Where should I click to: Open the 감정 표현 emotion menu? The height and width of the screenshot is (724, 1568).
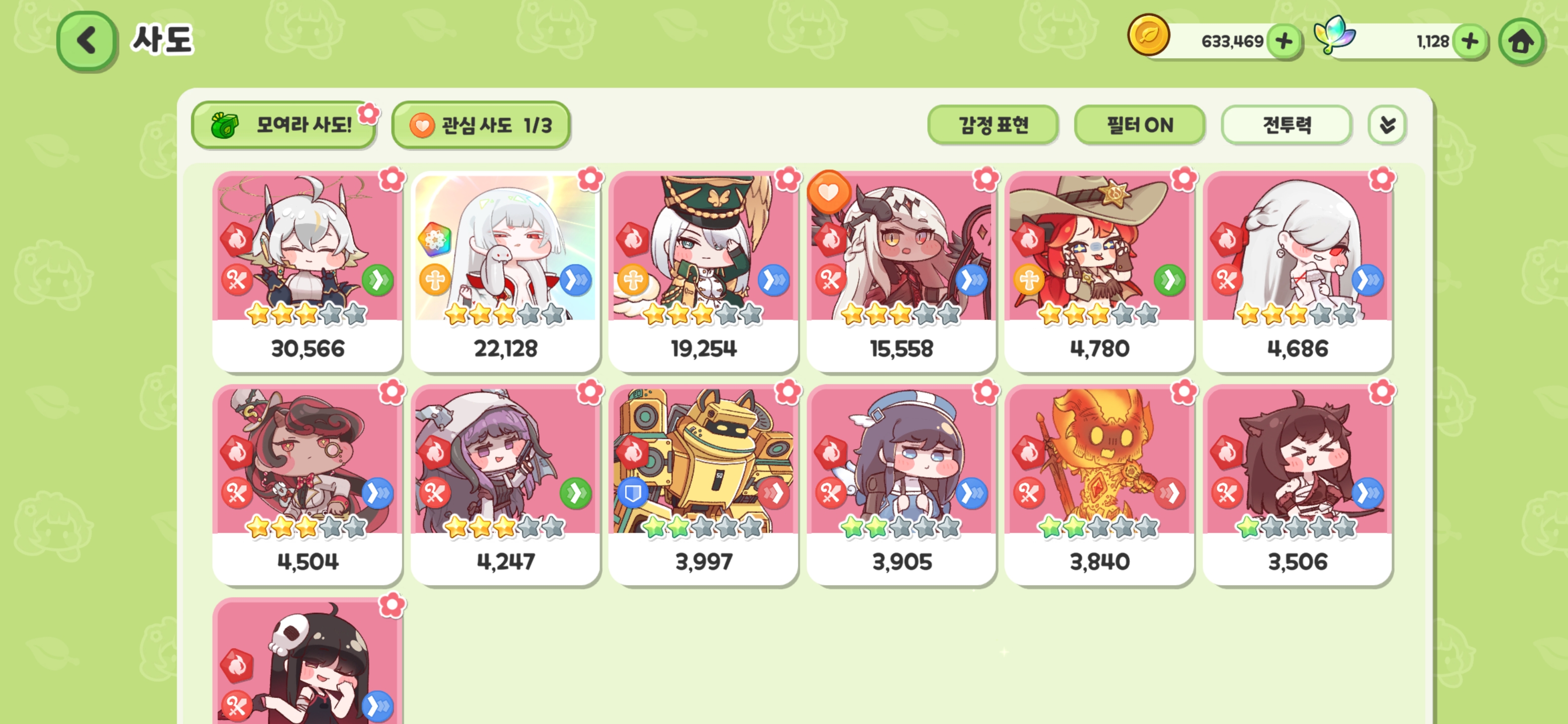point(993,125)
